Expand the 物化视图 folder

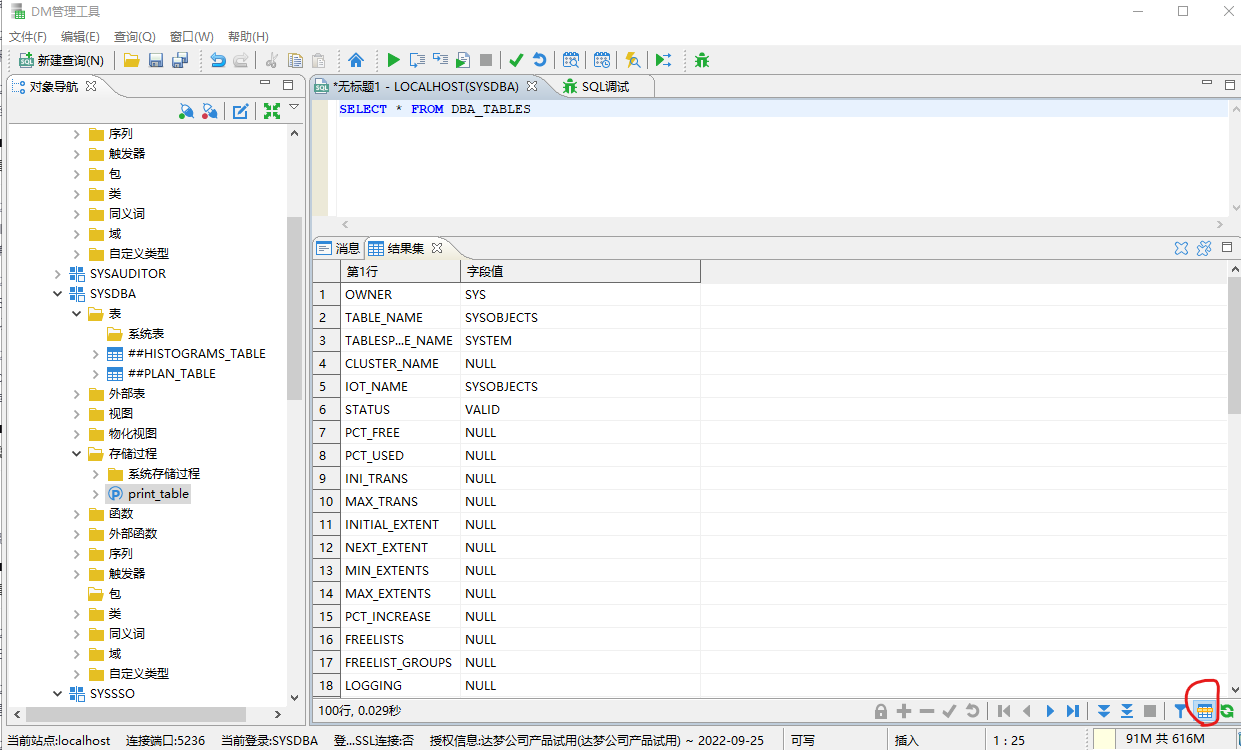77,434
